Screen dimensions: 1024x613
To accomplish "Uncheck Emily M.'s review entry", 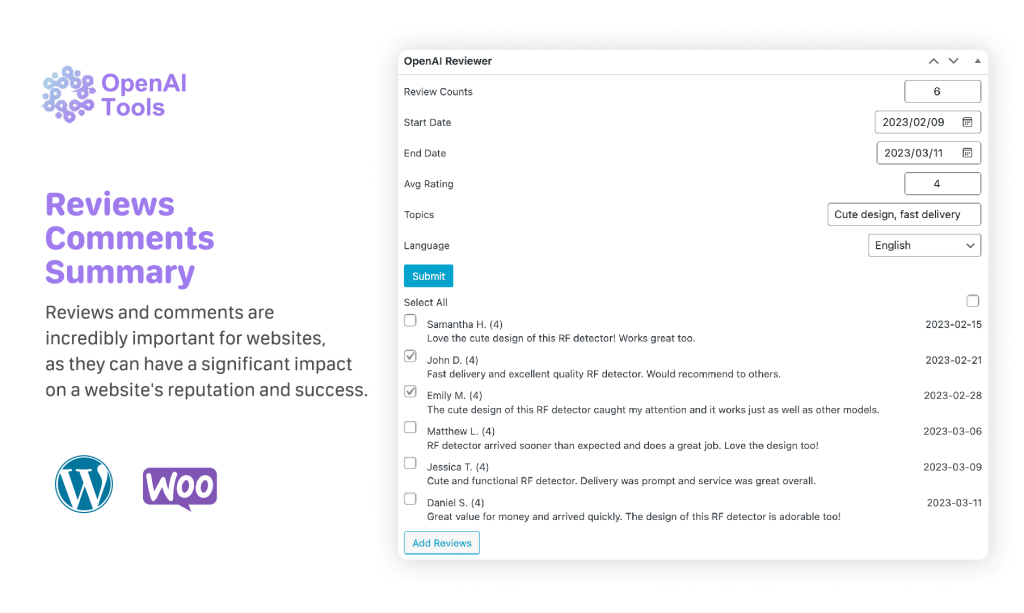I will [x=410, y=390].
